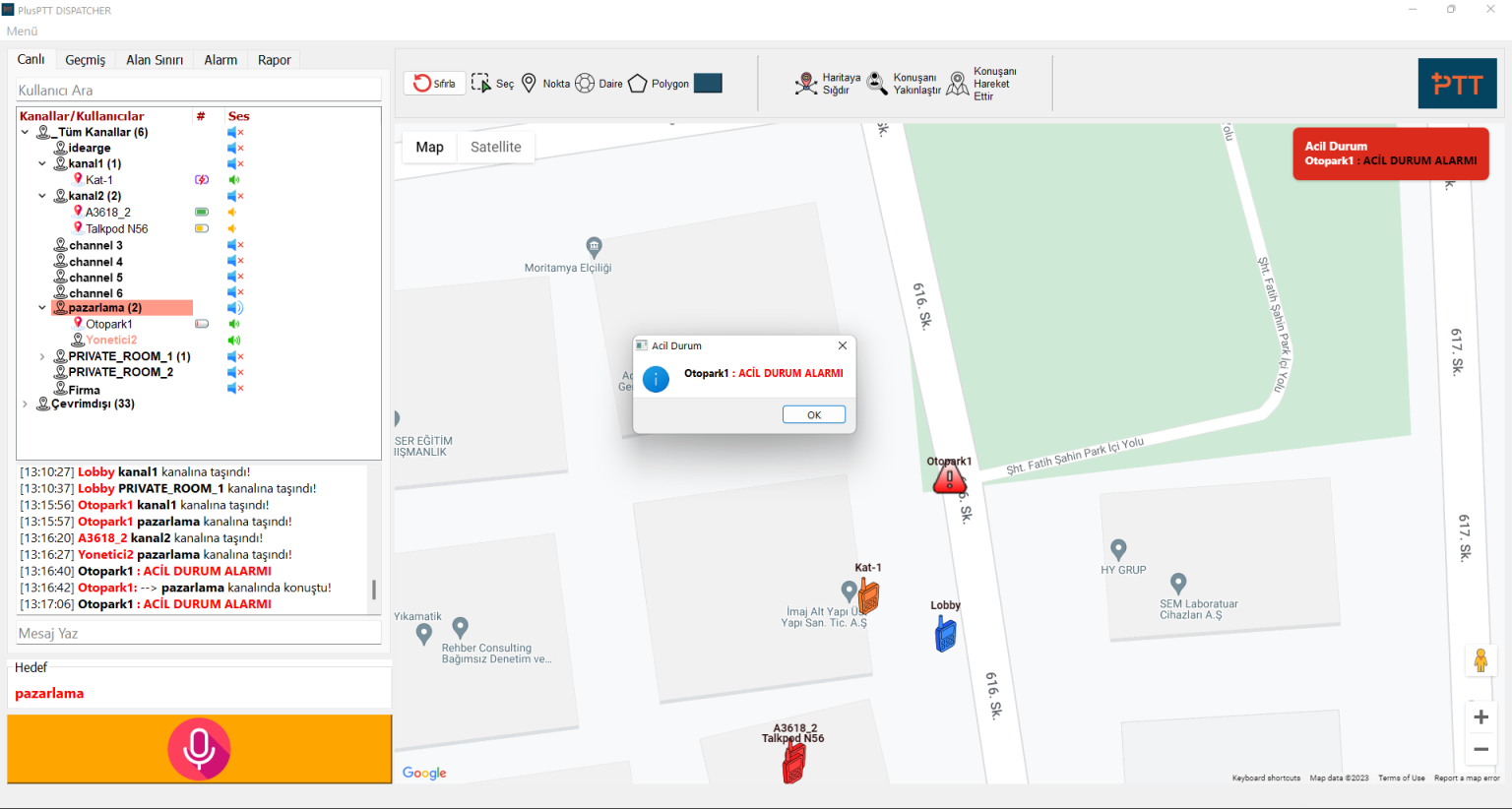Click OK in Acil Durum dialog
Screen dimensions: 1512x809
(x=814, y=414)
